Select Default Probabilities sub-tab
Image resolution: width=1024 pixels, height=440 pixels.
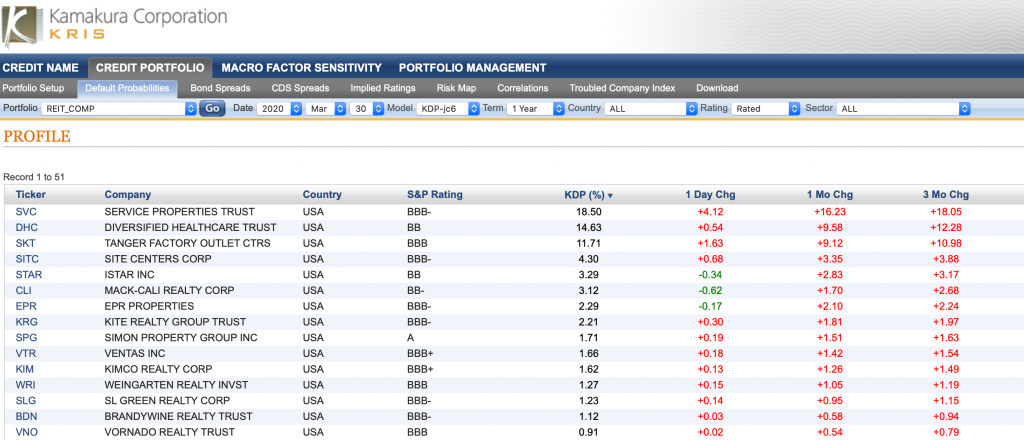(x=127, y=88)
